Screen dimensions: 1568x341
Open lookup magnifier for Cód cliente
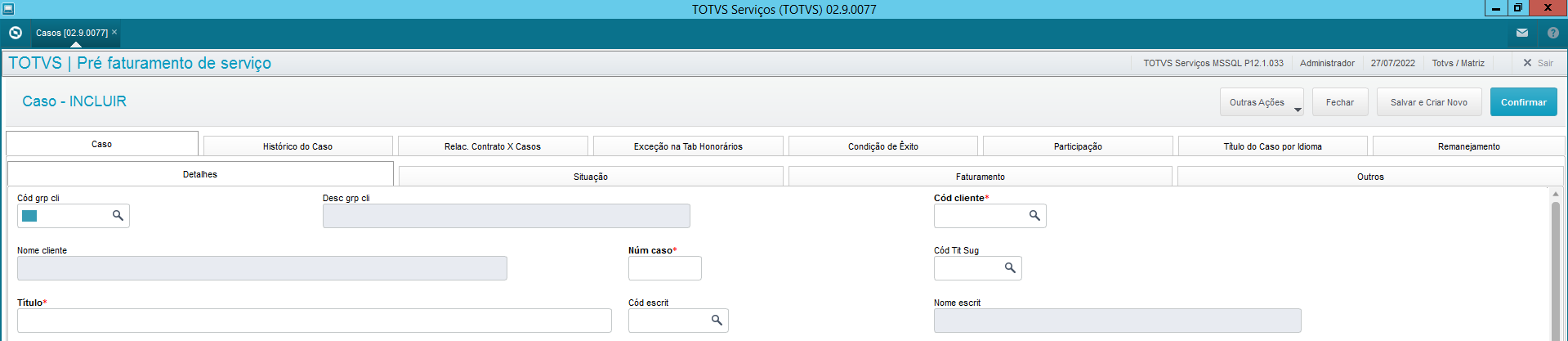point(1034,215)
